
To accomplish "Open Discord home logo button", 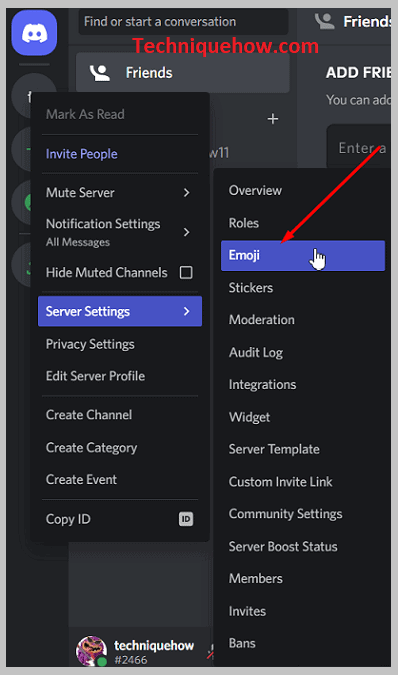I will pyautogui.click(x=34, y=33).
